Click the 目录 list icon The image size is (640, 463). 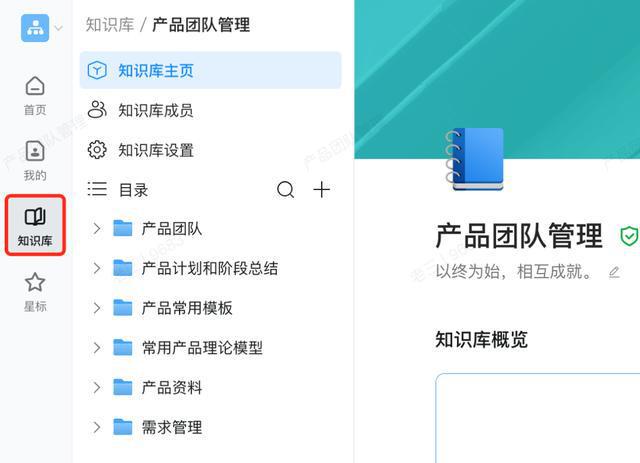coord(97,189)
